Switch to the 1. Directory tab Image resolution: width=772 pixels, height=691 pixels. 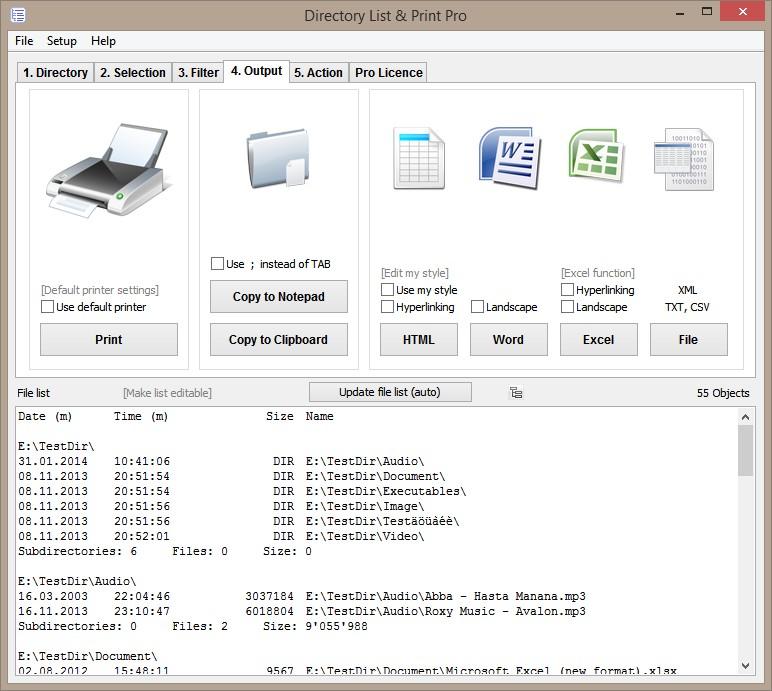tap(55, 72)
